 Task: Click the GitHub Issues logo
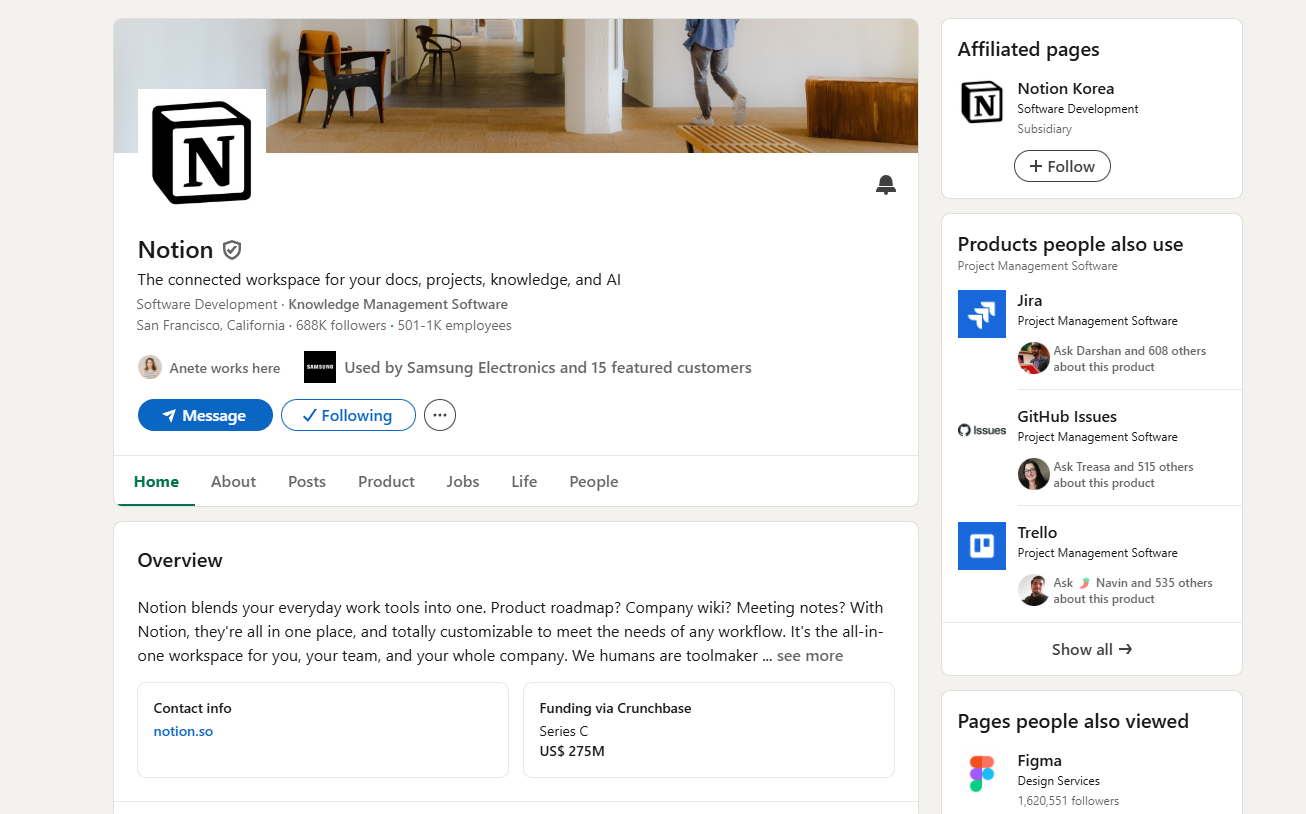pos(981,430)
